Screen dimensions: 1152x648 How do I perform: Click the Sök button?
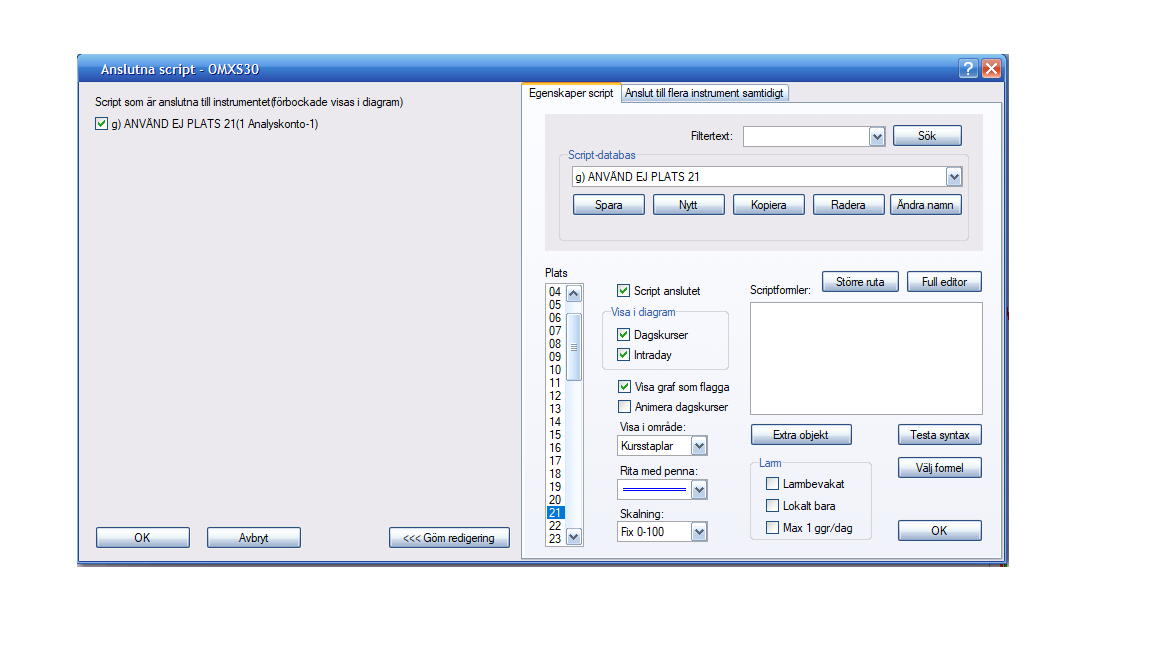[x=926, y=136]
